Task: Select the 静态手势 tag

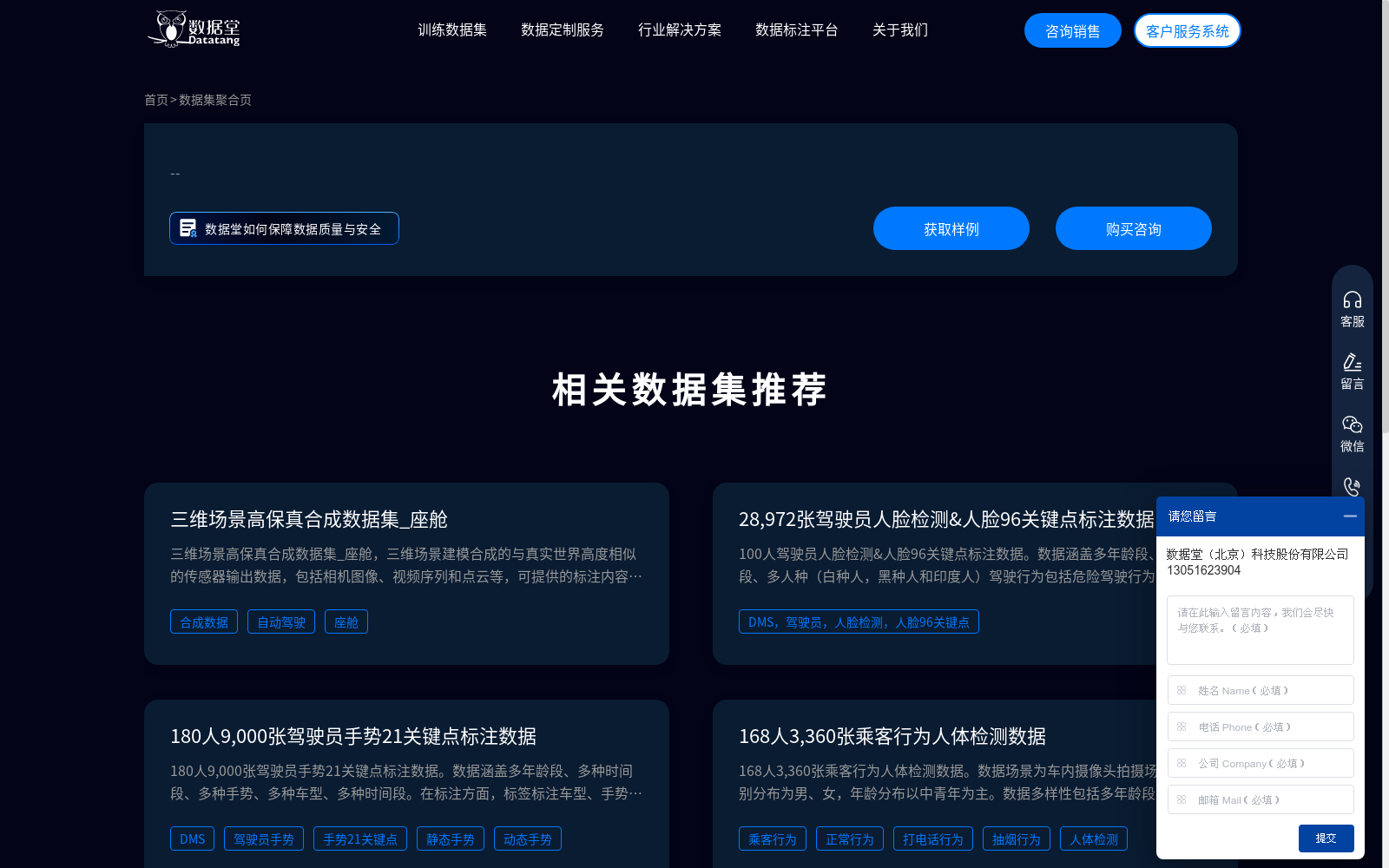Action: 451,838
